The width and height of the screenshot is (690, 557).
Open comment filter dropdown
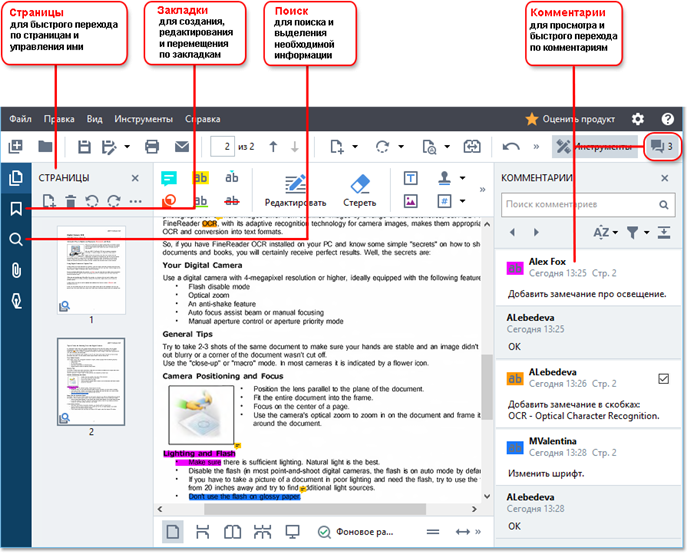(x=638, y=232)
